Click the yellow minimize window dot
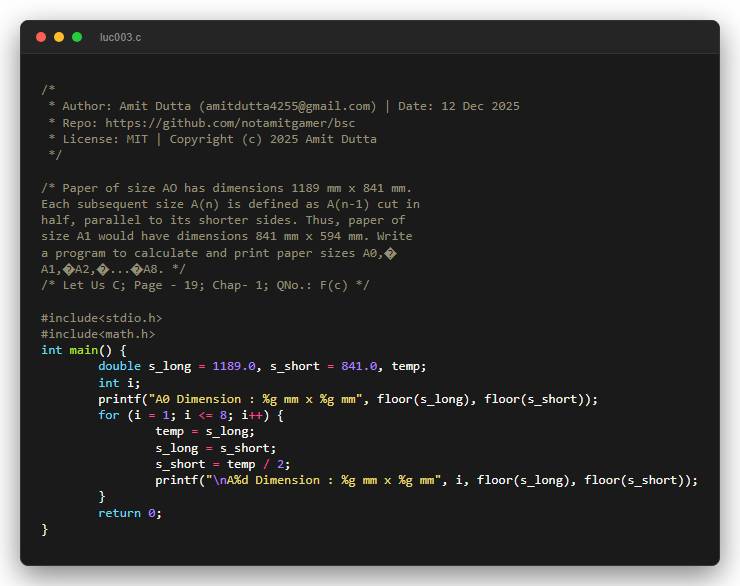 tap(59, 37)
